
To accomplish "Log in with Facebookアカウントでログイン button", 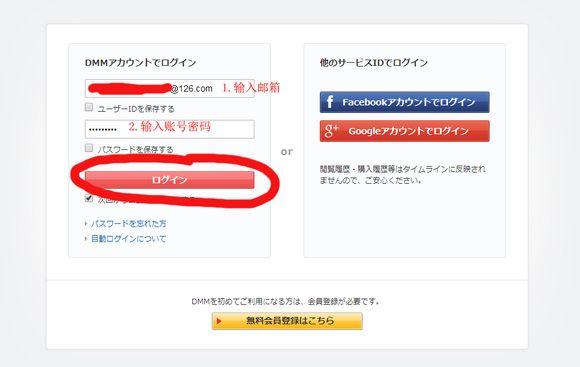I will coord(405,102).
